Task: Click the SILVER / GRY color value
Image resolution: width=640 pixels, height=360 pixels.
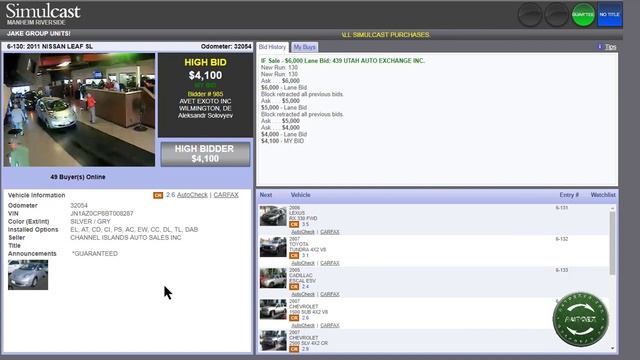Action: (90, 222)
